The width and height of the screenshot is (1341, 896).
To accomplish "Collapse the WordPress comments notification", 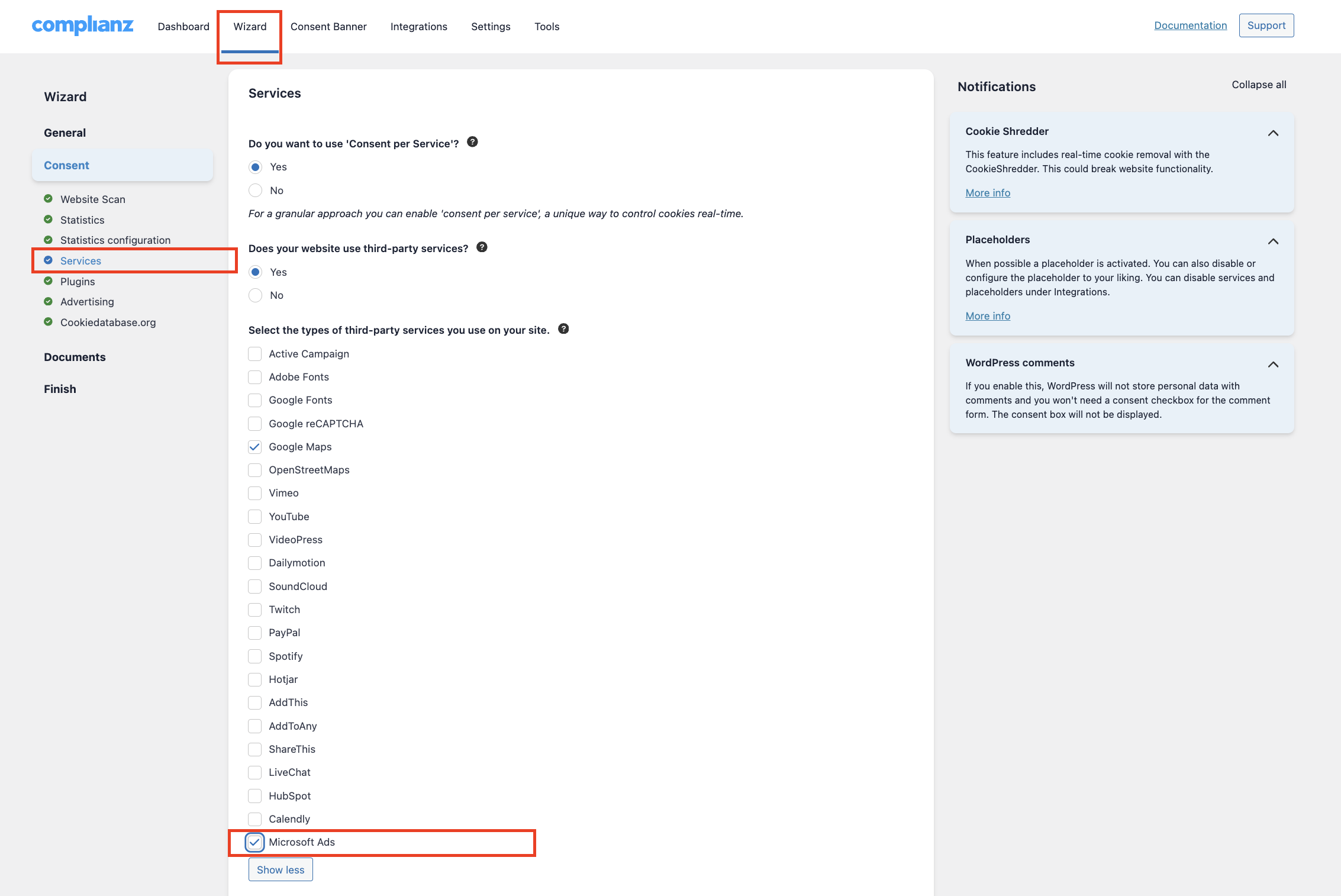I will [1274, 365].
